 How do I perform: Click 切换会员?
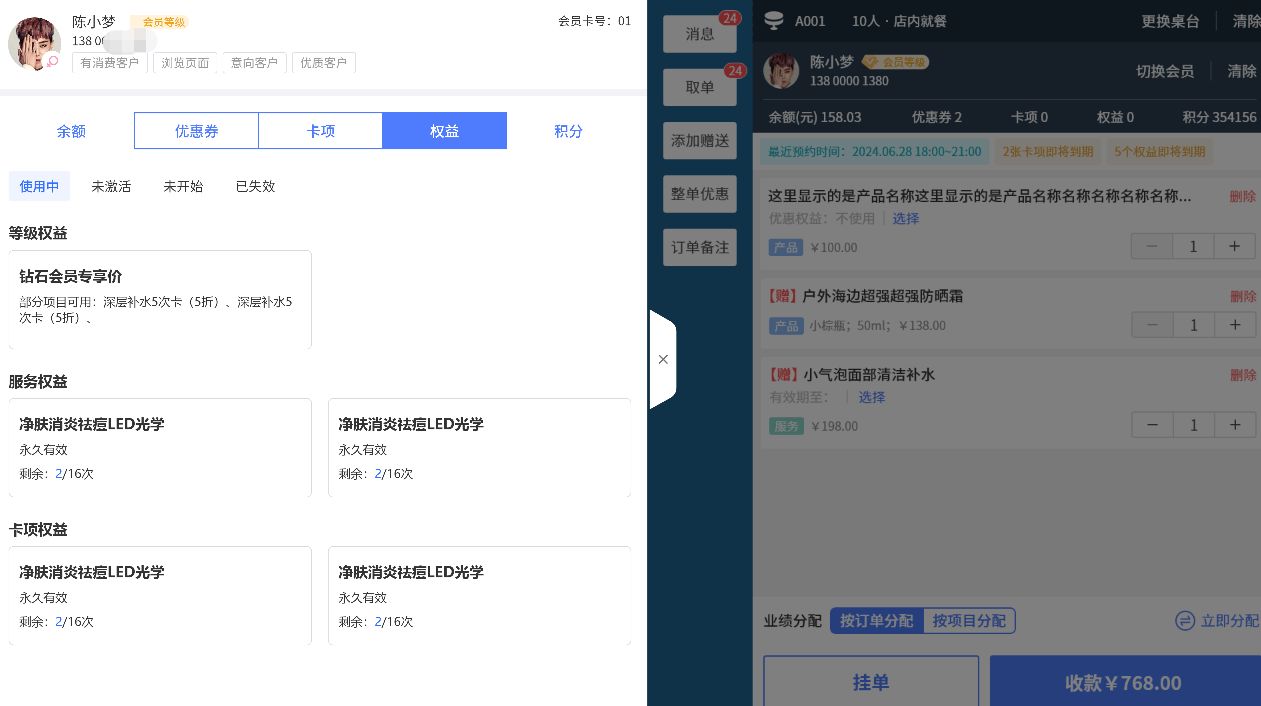pyautogui.click(x=1165, y=71)
